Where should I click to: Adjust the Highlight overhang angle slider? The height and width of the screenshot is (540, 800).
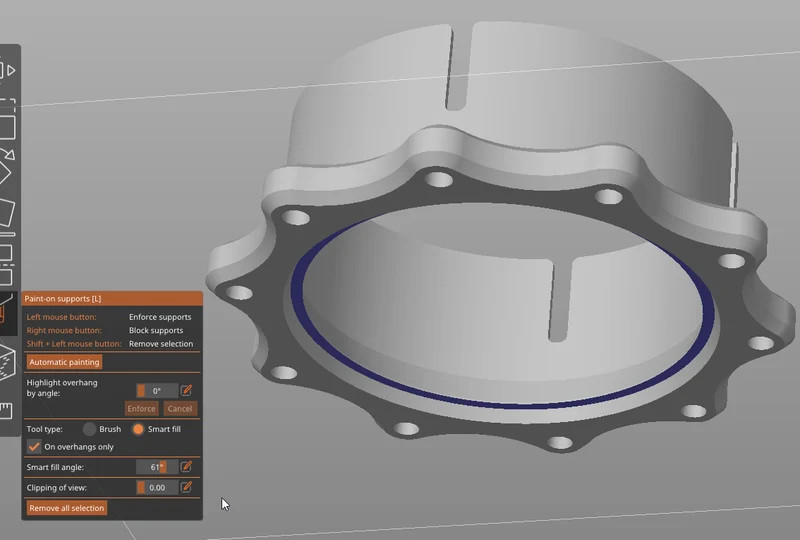click(157, 390)
